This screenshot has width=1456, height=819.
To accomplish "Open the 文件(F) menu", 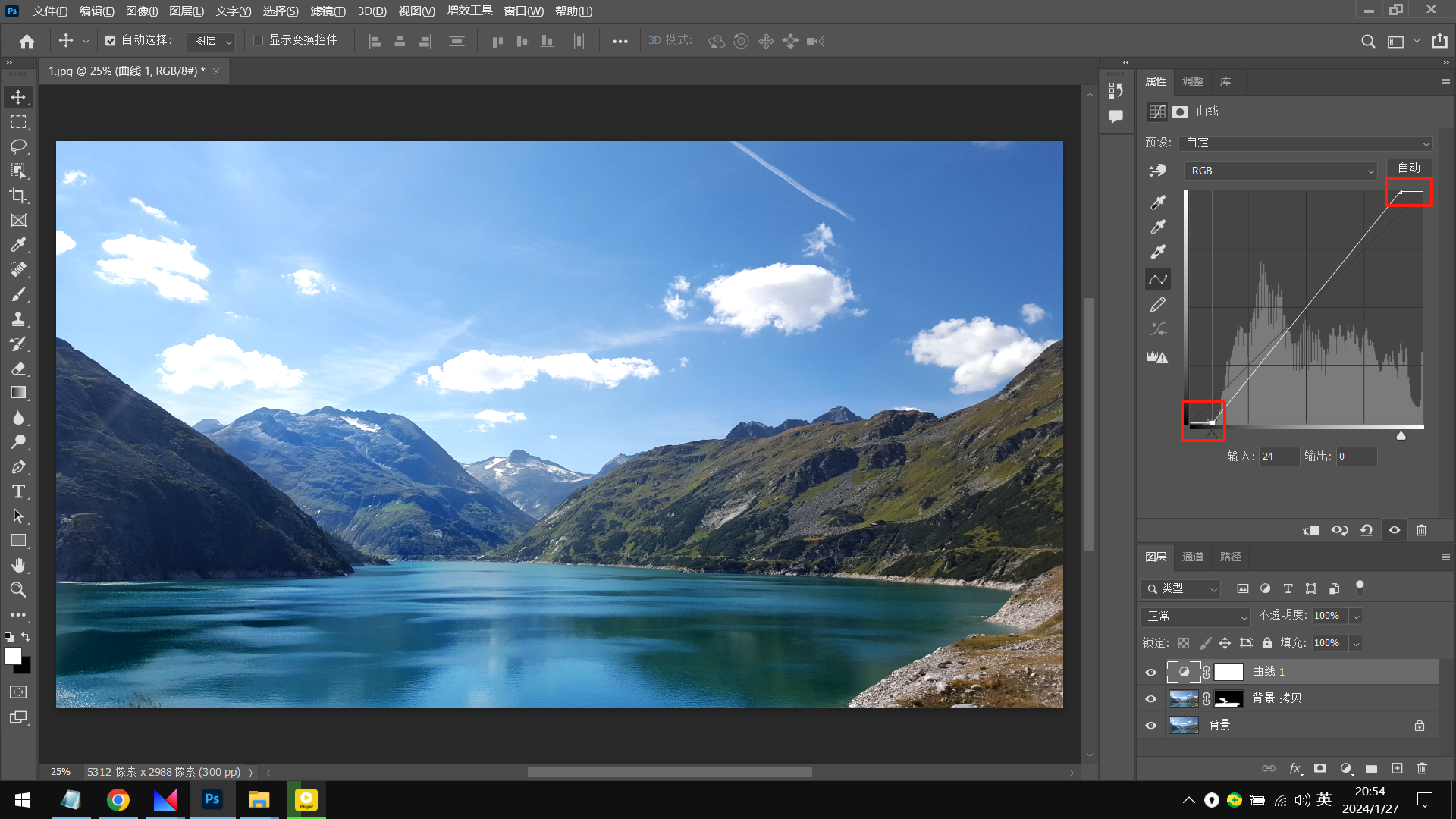I will [50, 11].
